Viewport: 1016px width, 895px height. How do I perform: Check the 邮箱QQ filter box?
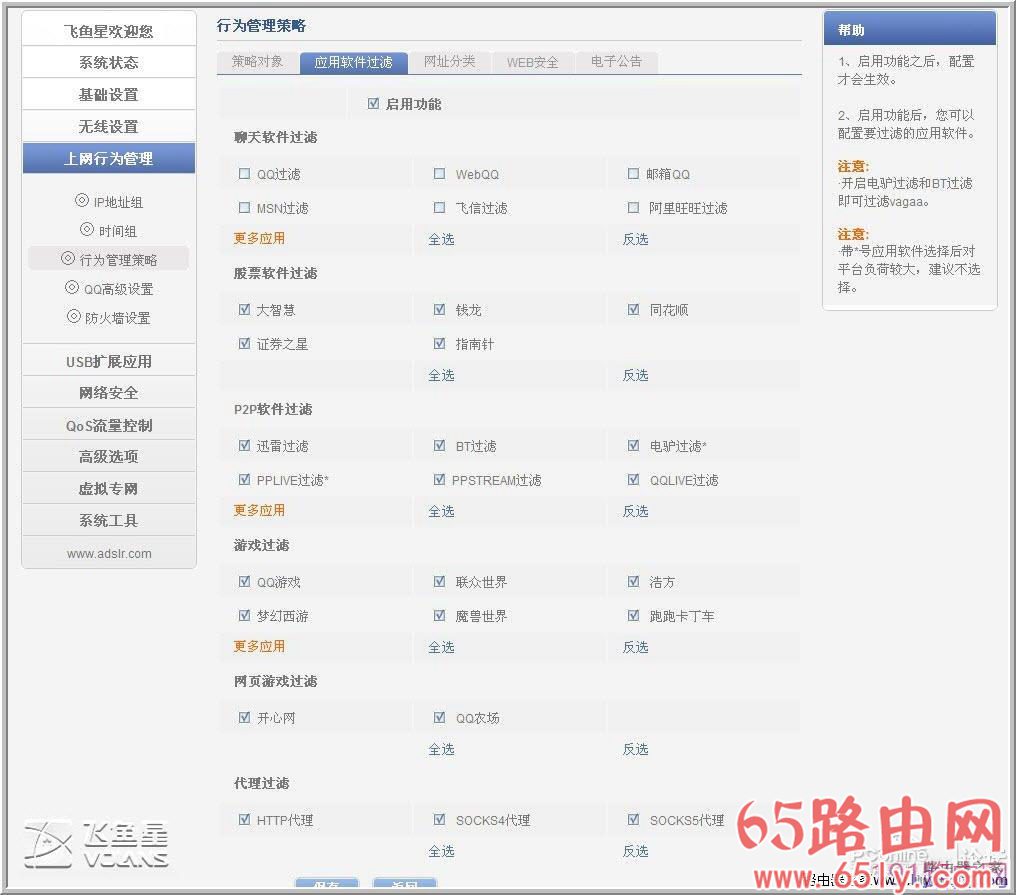tap(634, 174)
